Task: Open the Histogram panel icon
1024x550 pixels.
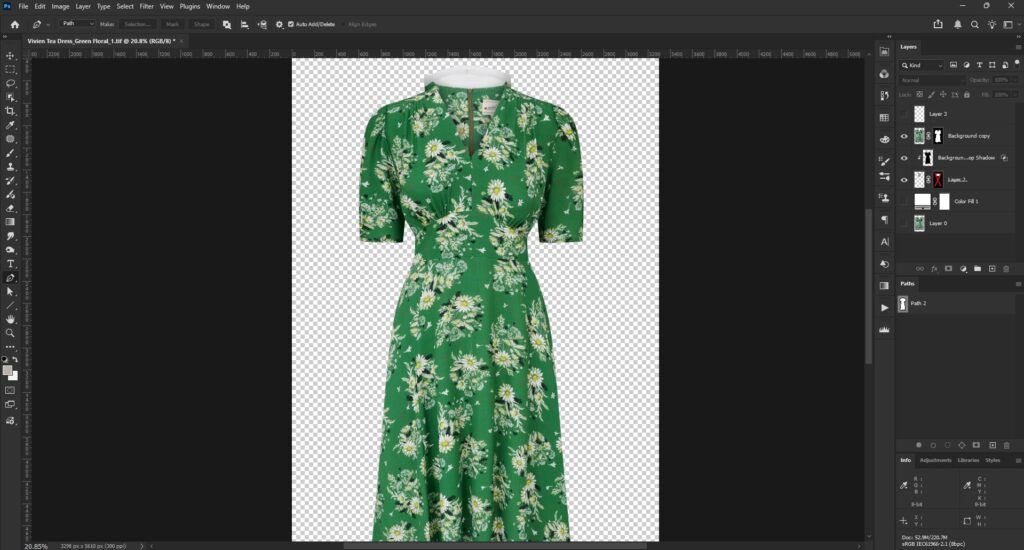Action: [x=884, y=330]
